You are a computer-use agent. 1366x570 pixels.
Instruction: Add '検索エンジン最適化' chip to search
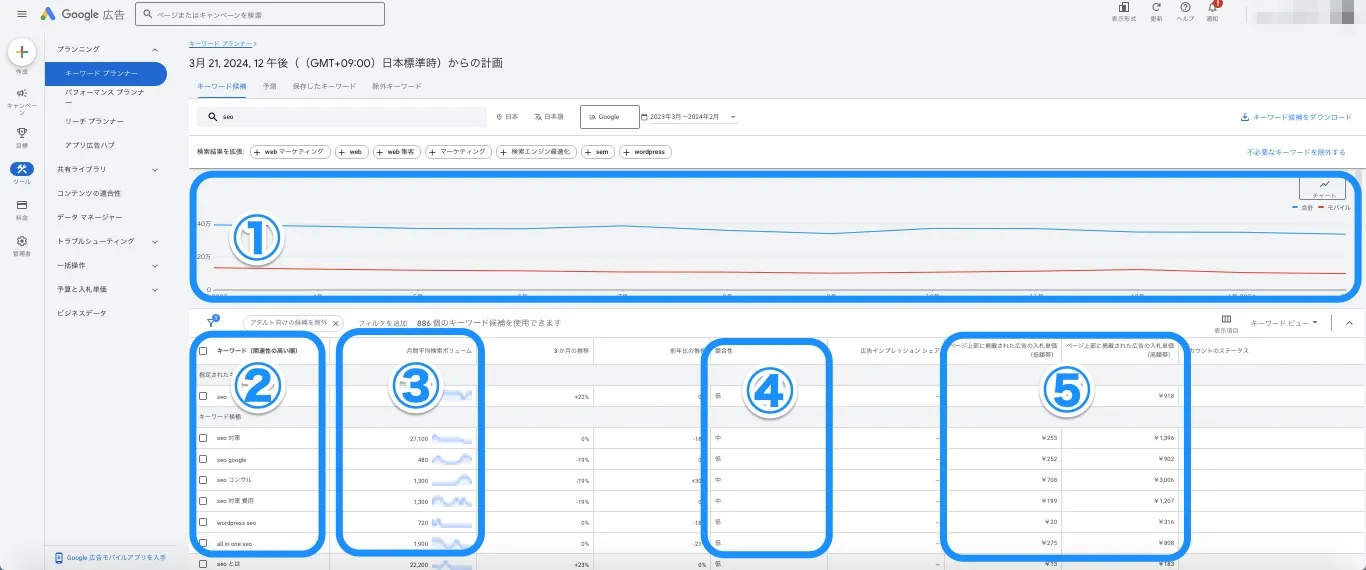[x=536, y=152]
